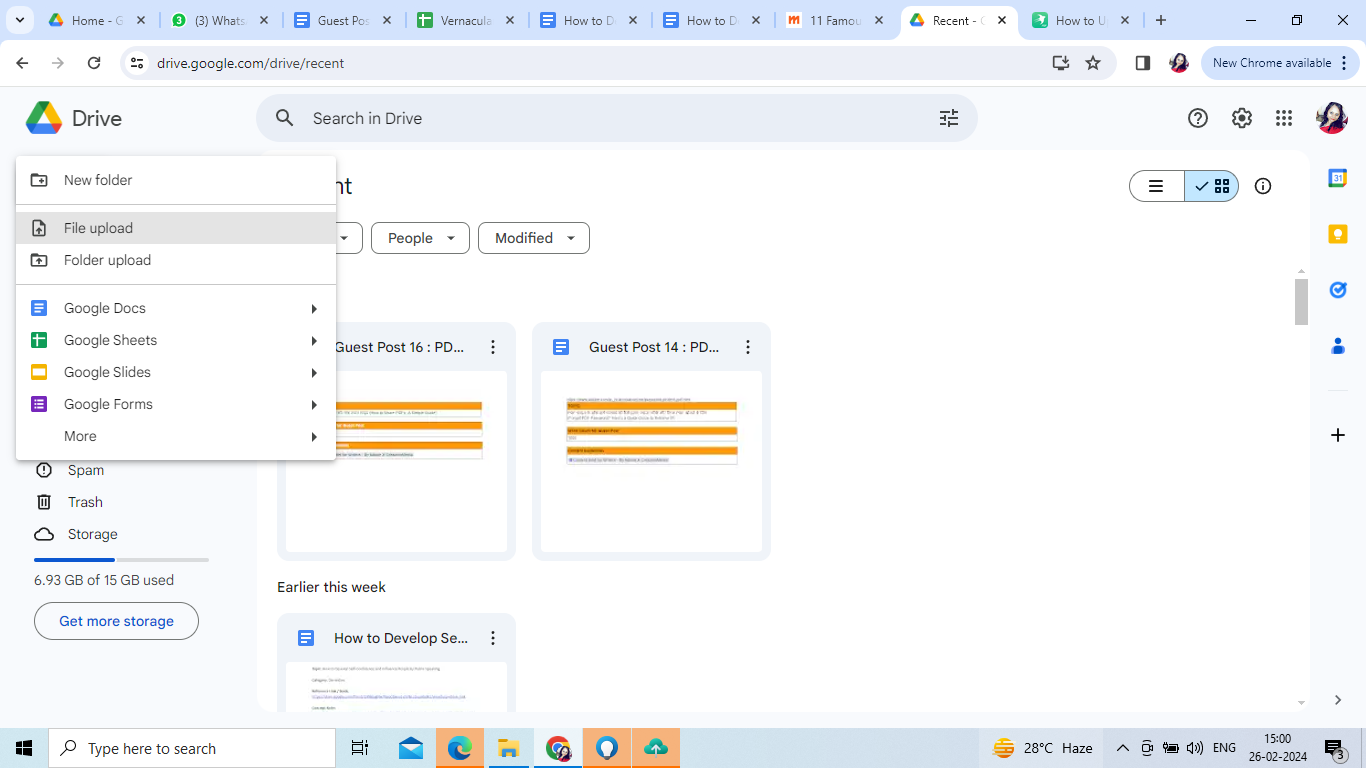Open Drive settings gear
Image resolution: width=1366 pixels, height=768 pixels.
(1241, 118)
